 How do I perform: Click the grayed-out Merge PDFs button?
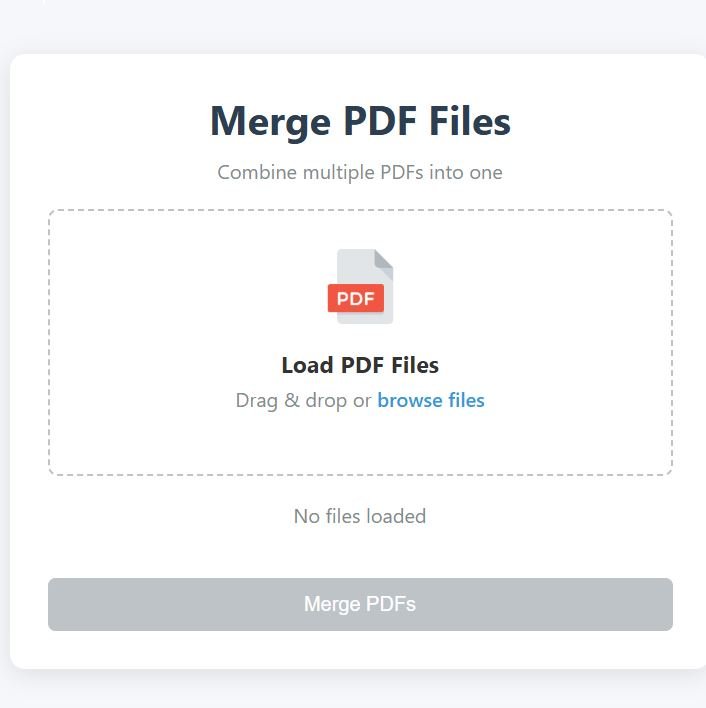click(x=360, y=604)
